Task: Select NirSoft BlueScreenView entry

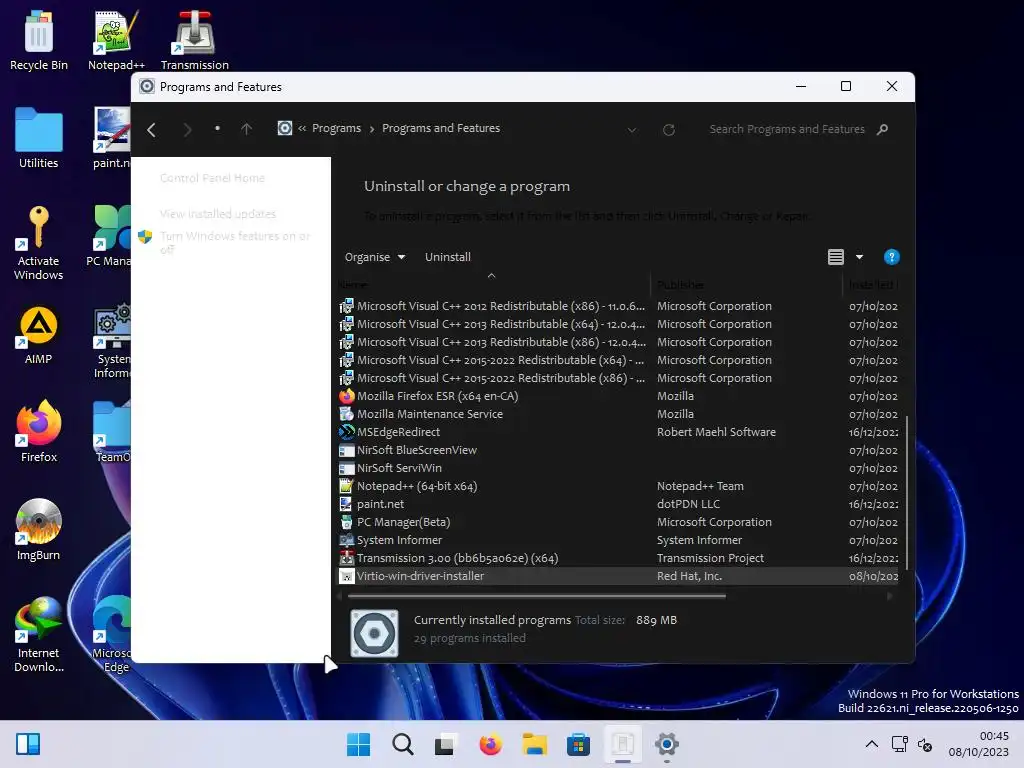Action: pyautogui.click(x=618, y=450)
